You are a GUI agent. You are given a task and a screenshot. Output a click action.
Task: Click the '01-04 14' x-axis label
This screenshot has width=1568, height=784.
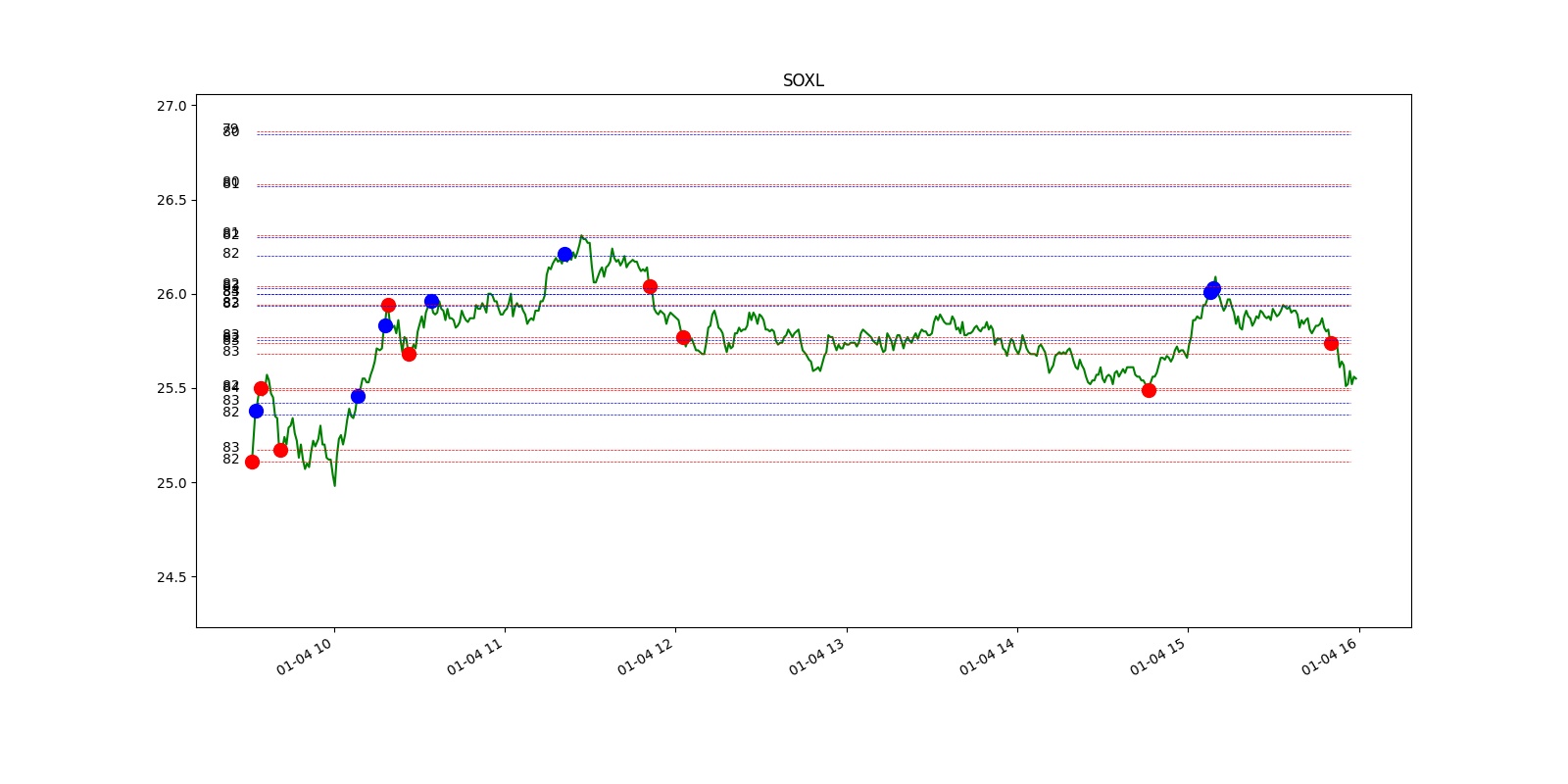point(988,656)
